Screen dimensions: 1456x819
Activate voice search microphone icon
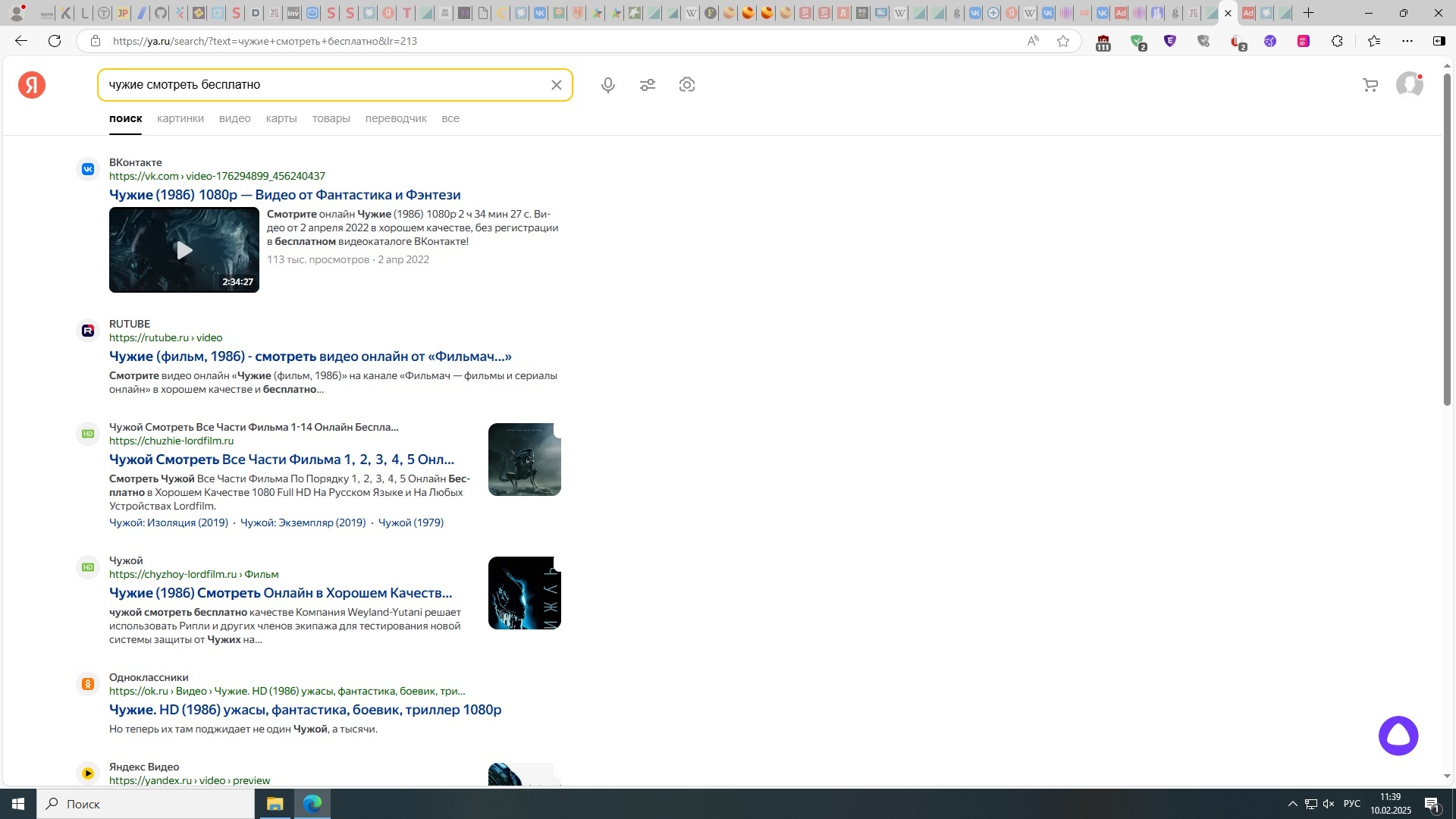click(x=607, y=85)
